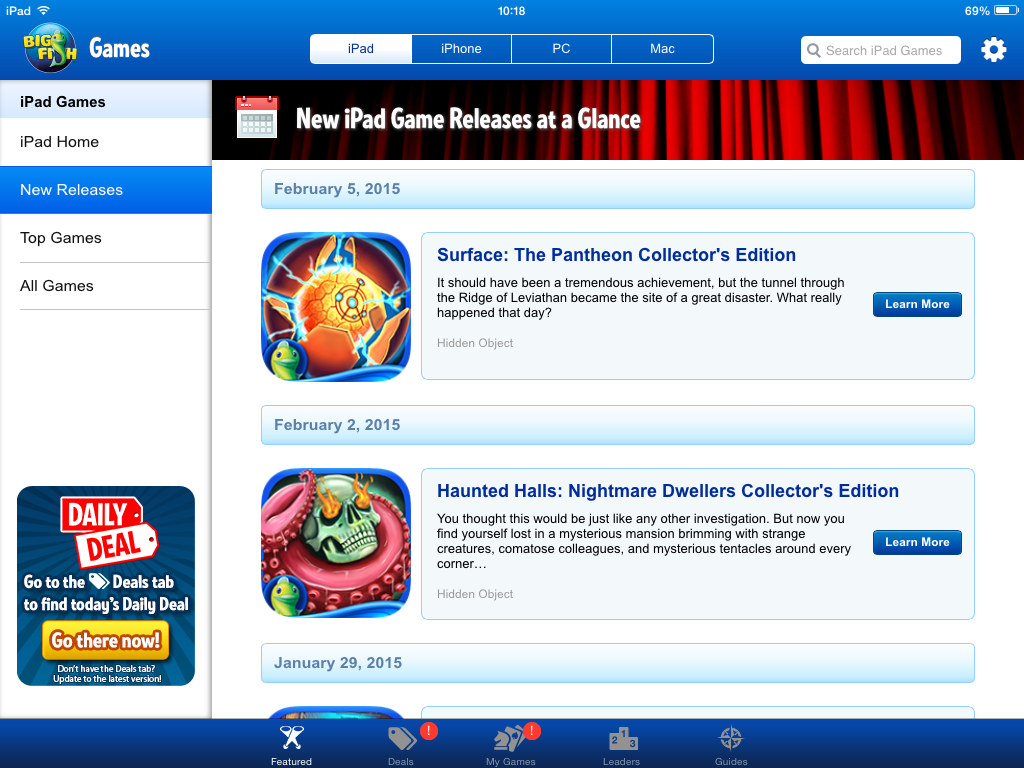Tap the Daily Deal promo banner heading
Screen dimensions: 1024x768
[x=109, y=531]
